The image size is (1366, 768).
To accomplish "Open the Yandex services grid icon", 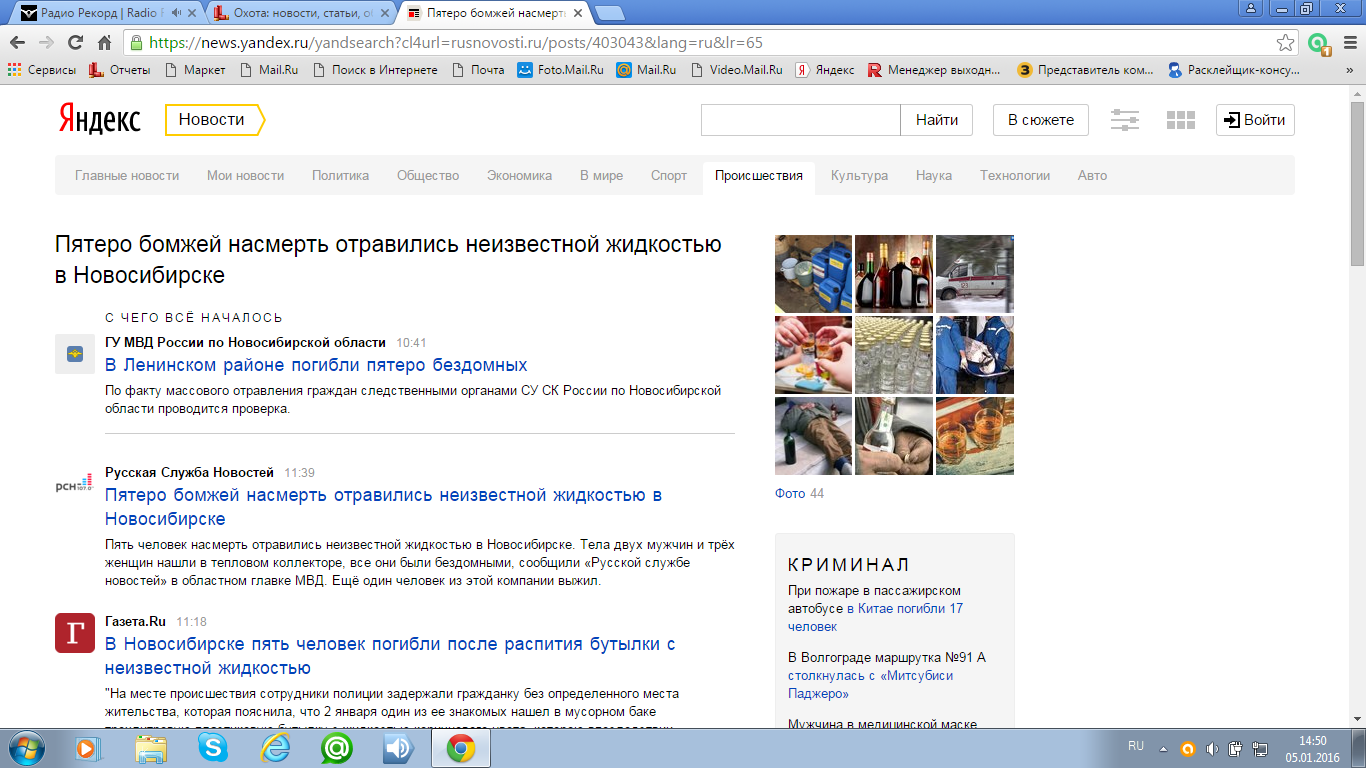I will point(1181,120).
